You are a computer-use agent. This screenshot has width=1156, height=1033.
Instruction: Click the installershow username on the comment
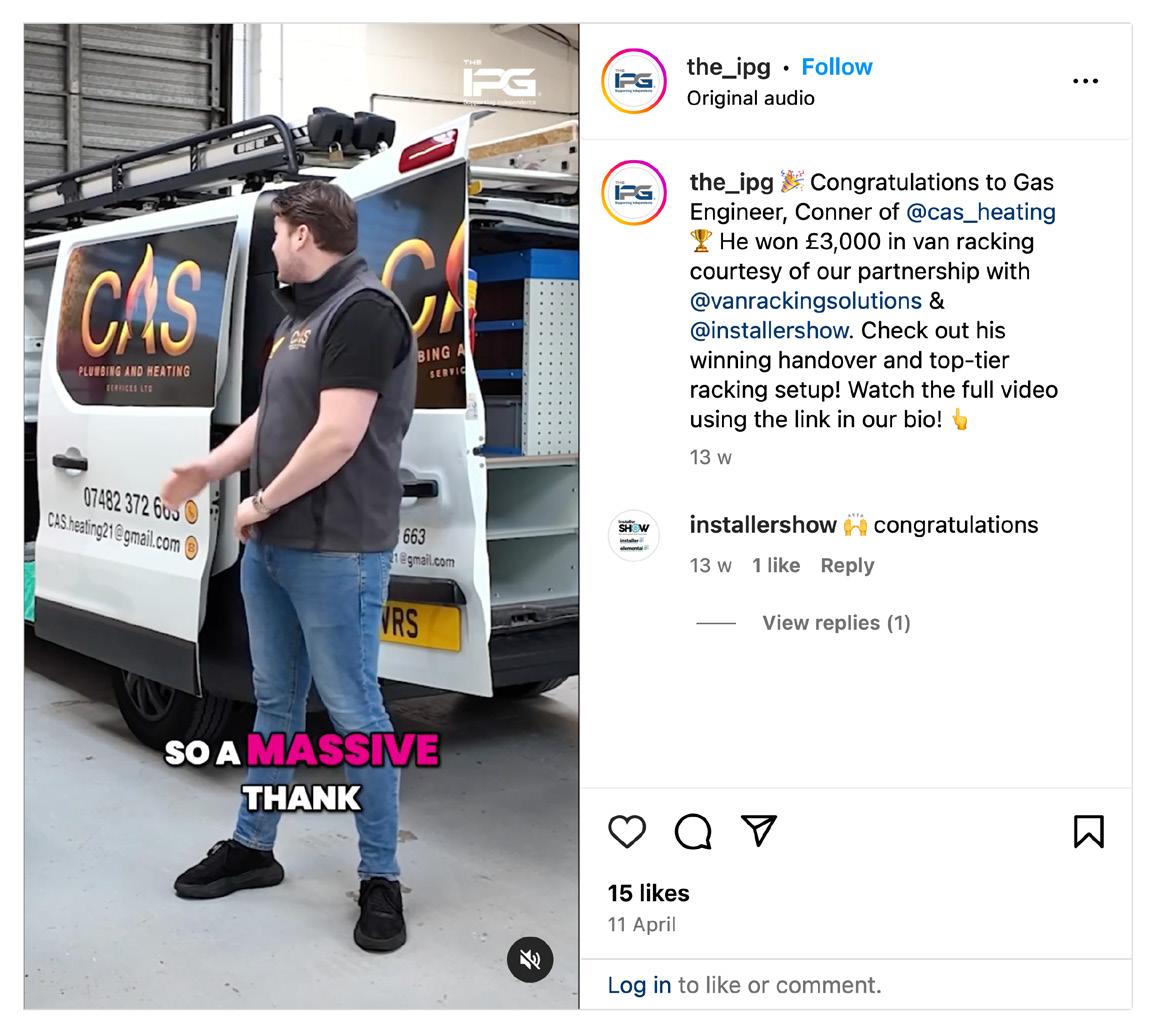pyautogui.click(x=763, y=525)
